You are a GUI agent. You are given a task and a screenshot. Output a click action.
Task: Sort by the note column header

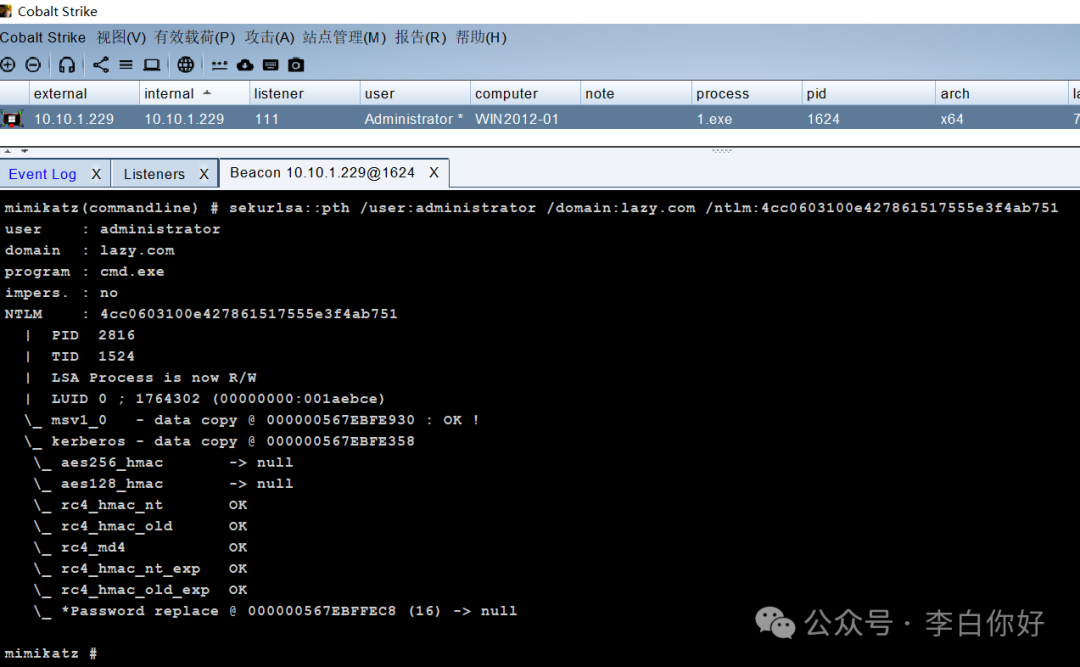[x=636, y=93]
